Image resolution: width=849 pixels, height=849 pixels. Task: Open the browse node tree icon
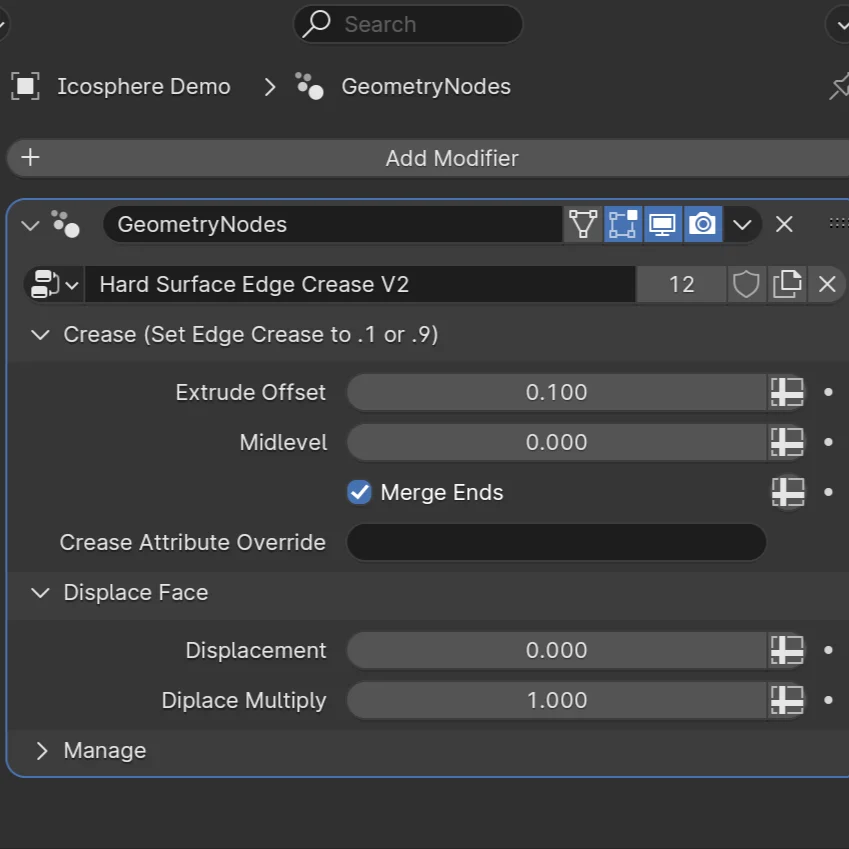click(45, 284)
